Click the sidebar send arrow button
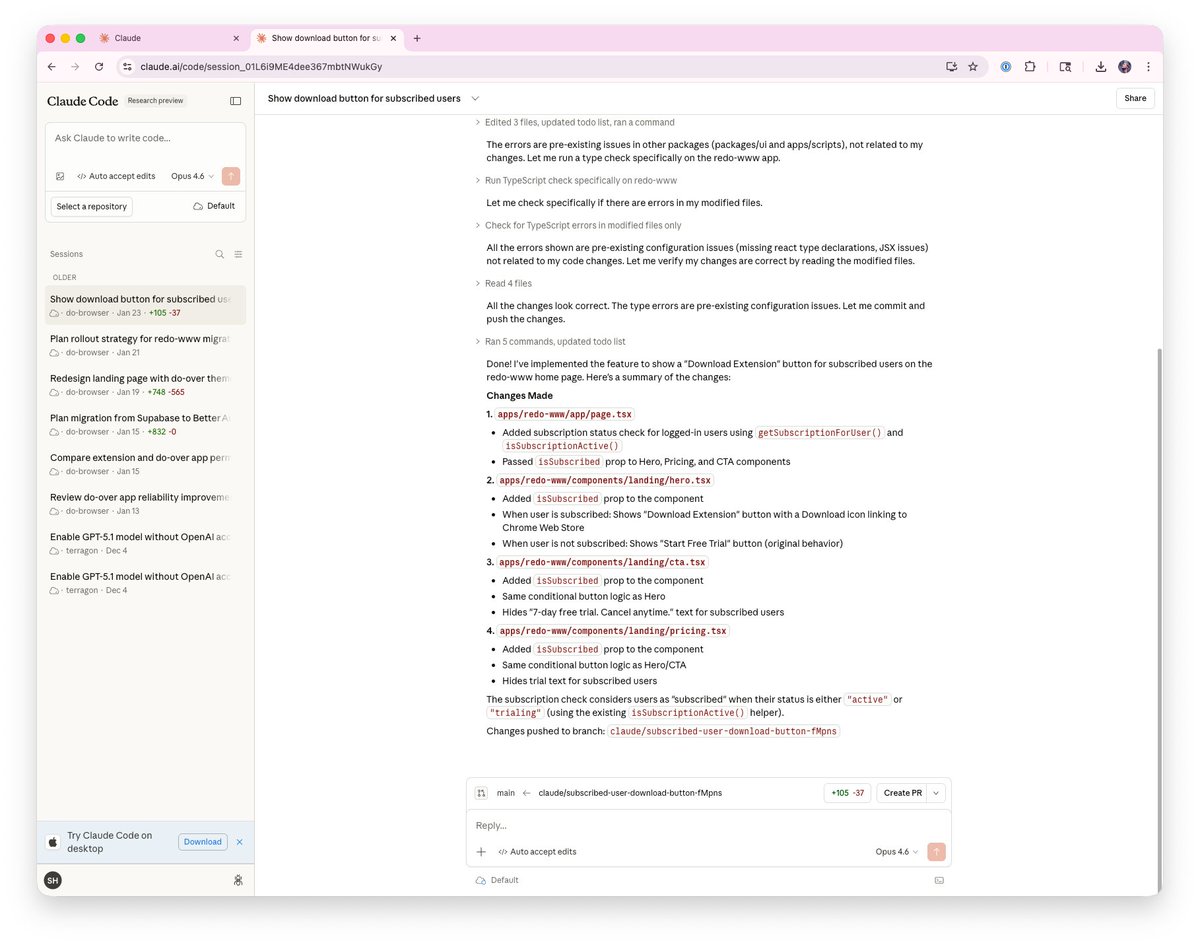Image resolution: width=1200 pixels, height=945 pixels. (x=231, y=176)
